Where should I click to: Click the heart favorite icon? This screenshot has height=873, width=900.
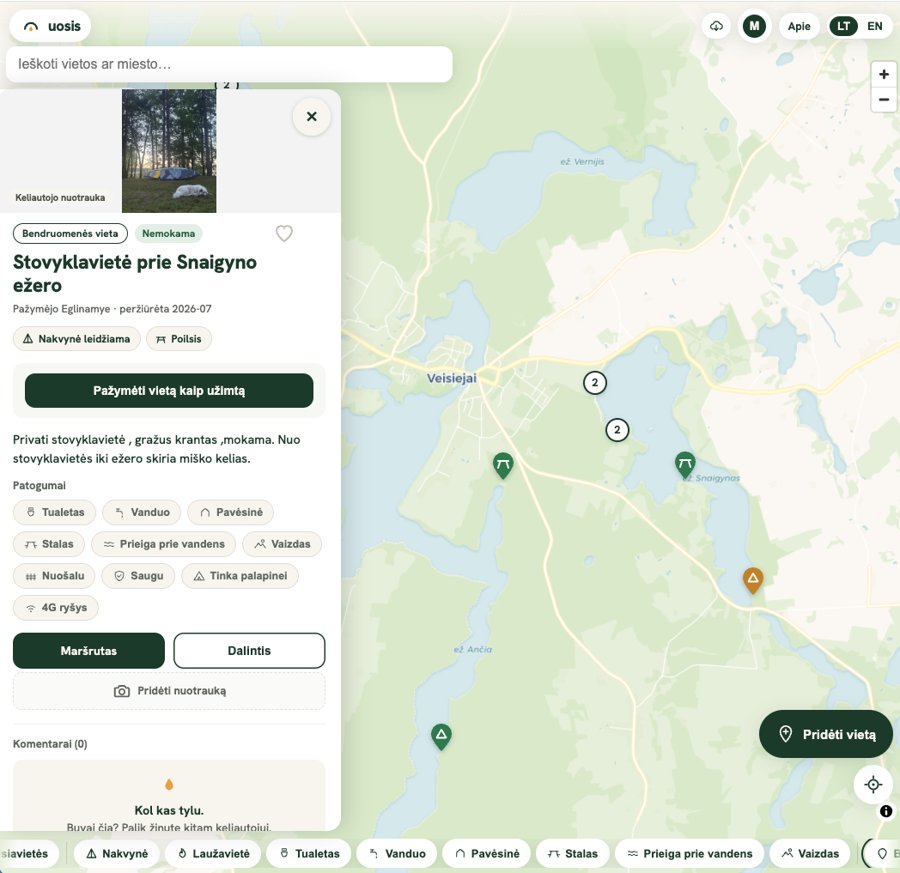[x=284, y=234]
